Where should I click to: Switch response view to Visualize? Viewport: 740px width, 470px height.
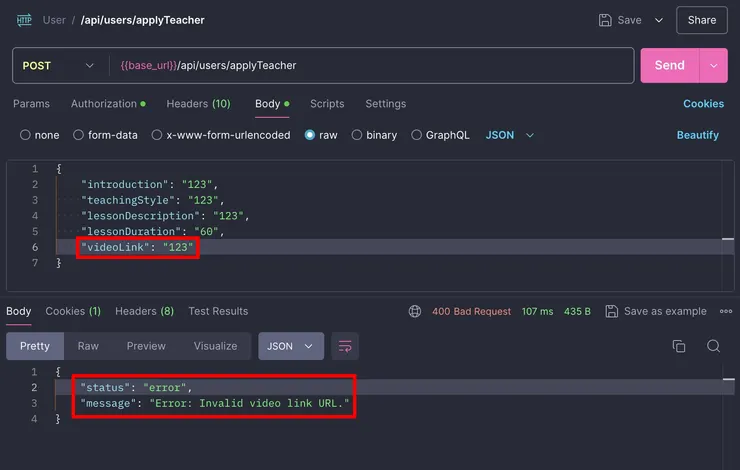pyautogui.click(x=215, y=346)
